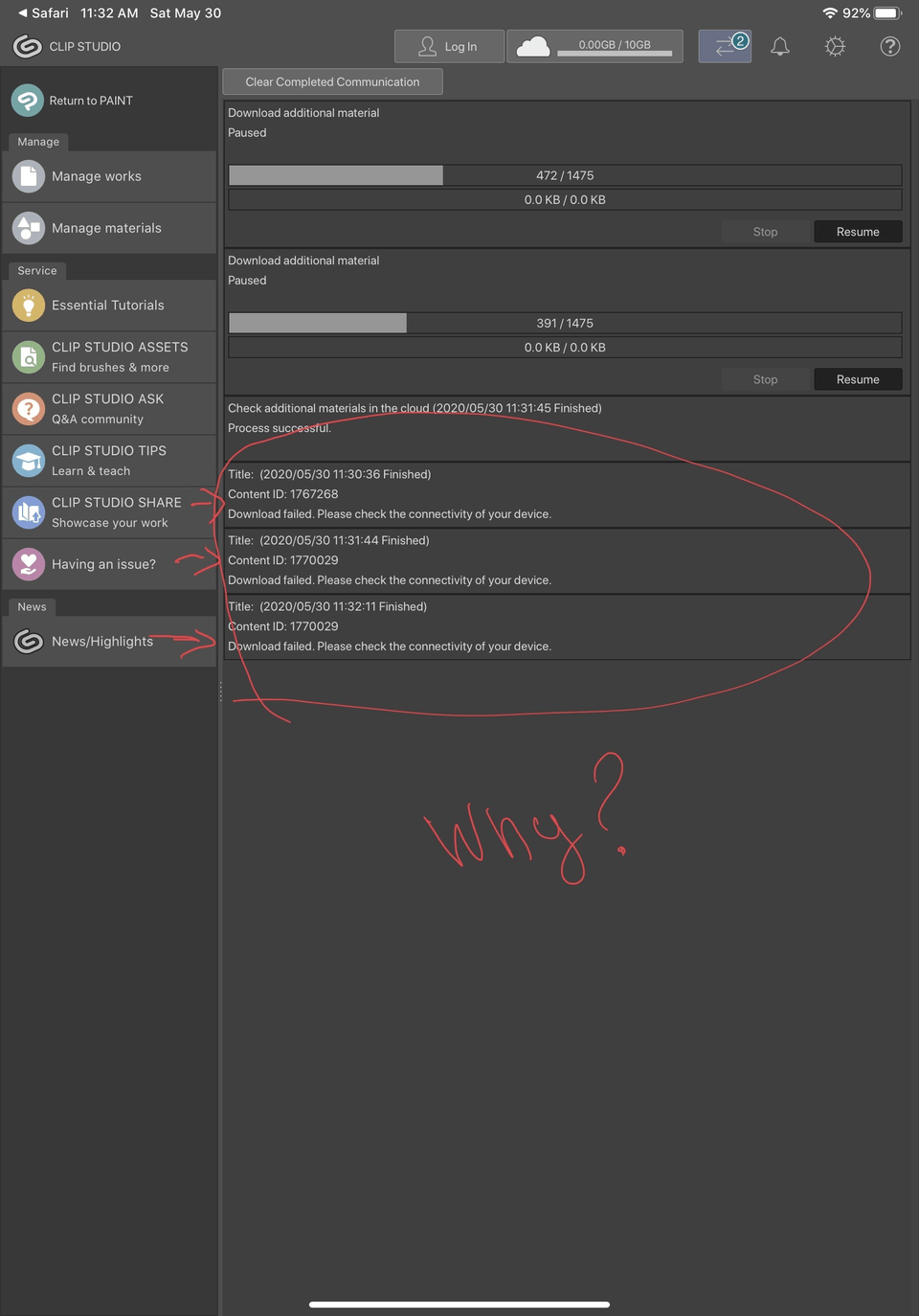Select the 11:32:11 Finished failed entry

click(x=567, y=626)
